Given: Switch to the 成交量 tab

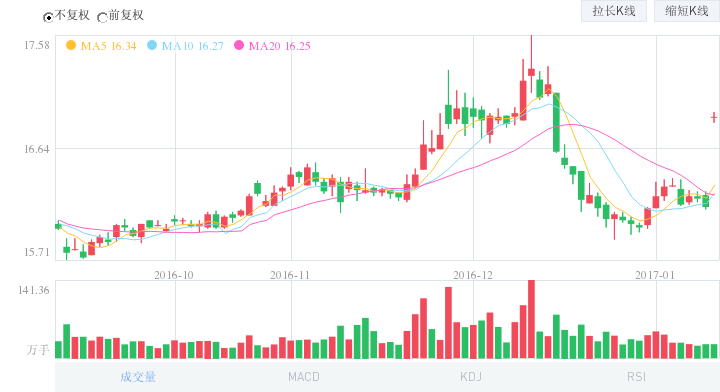Looking at the screenshot, I should [x=138, y=377].
